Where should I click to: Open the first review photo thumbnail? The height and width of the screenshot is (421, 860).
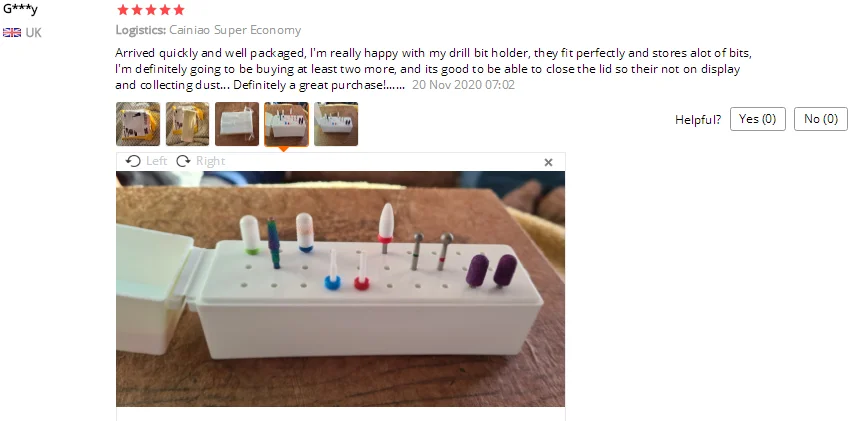tap(138, 124)
